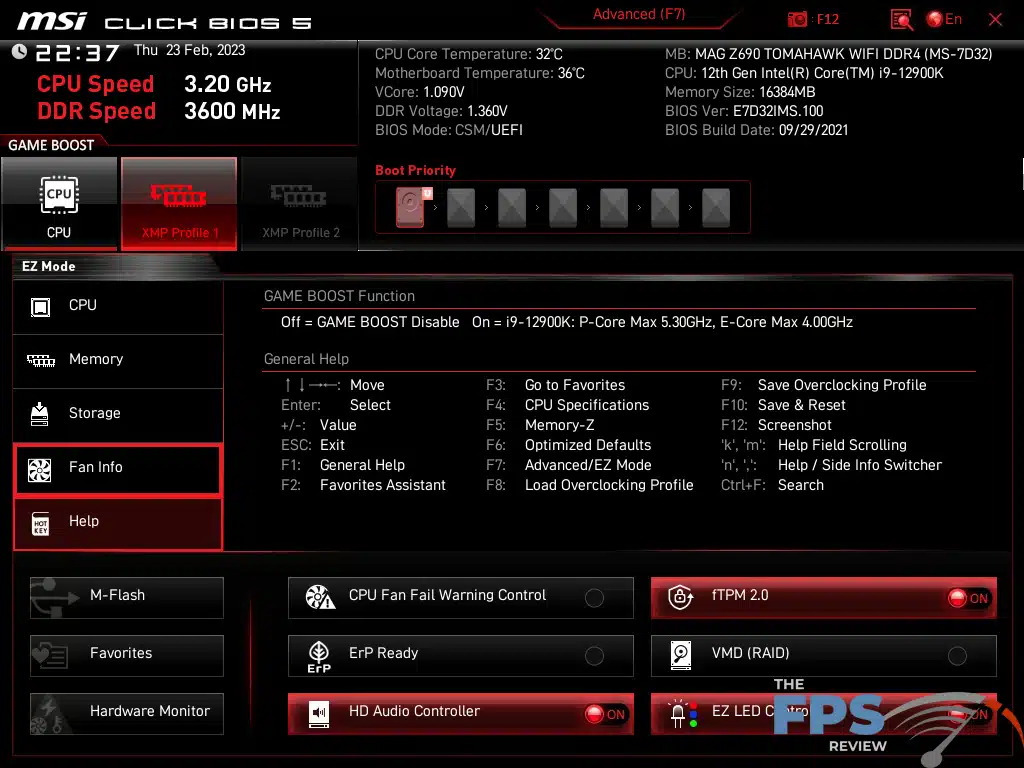Click the HD Audio Controller speaker icon
Screen dimensions: 1024x768
[319, 713]
